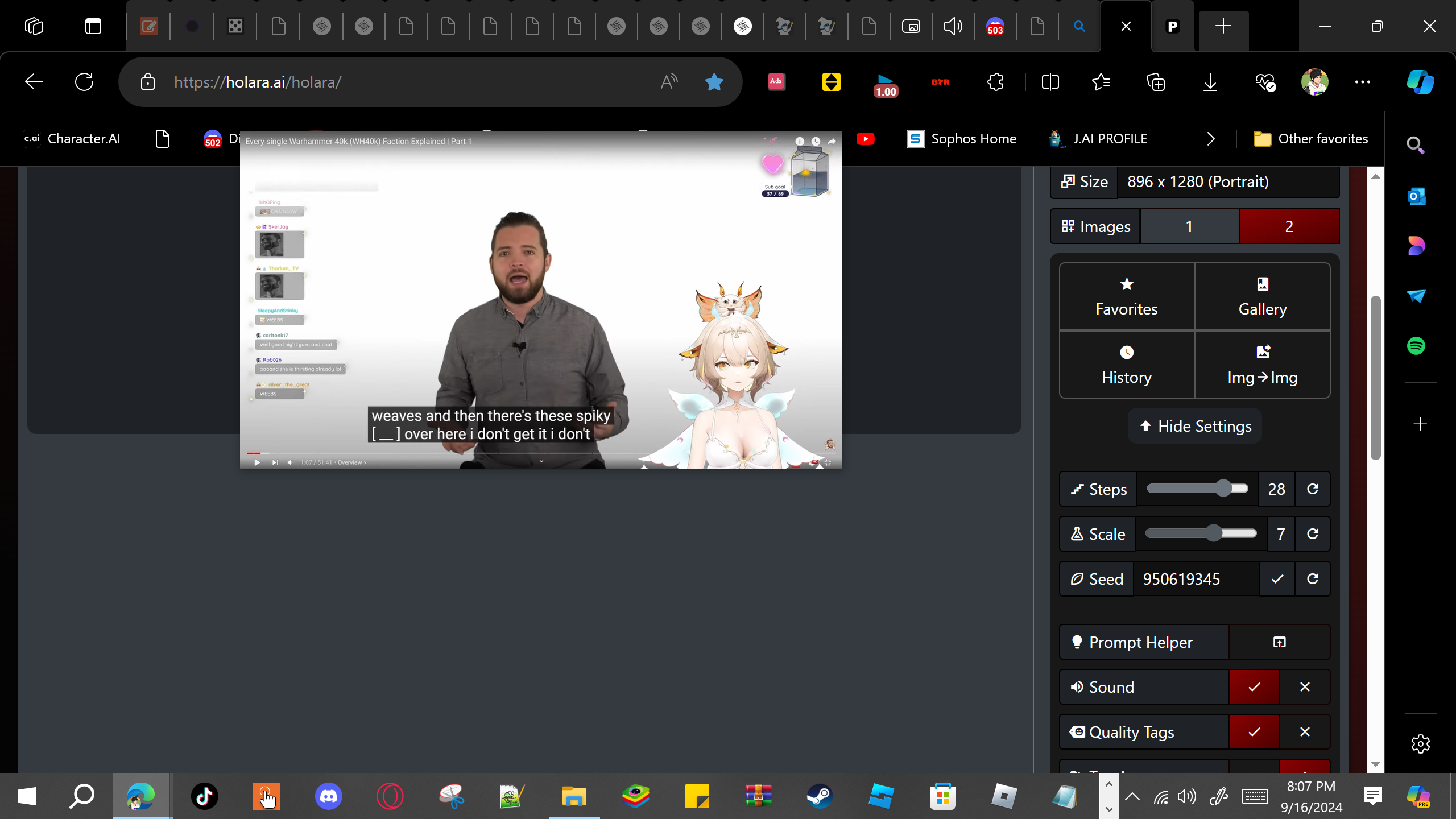Viewport: 1456px width, 819px height.
Task: Switch to the tab with the dice icon
Action: click(235, 26)
